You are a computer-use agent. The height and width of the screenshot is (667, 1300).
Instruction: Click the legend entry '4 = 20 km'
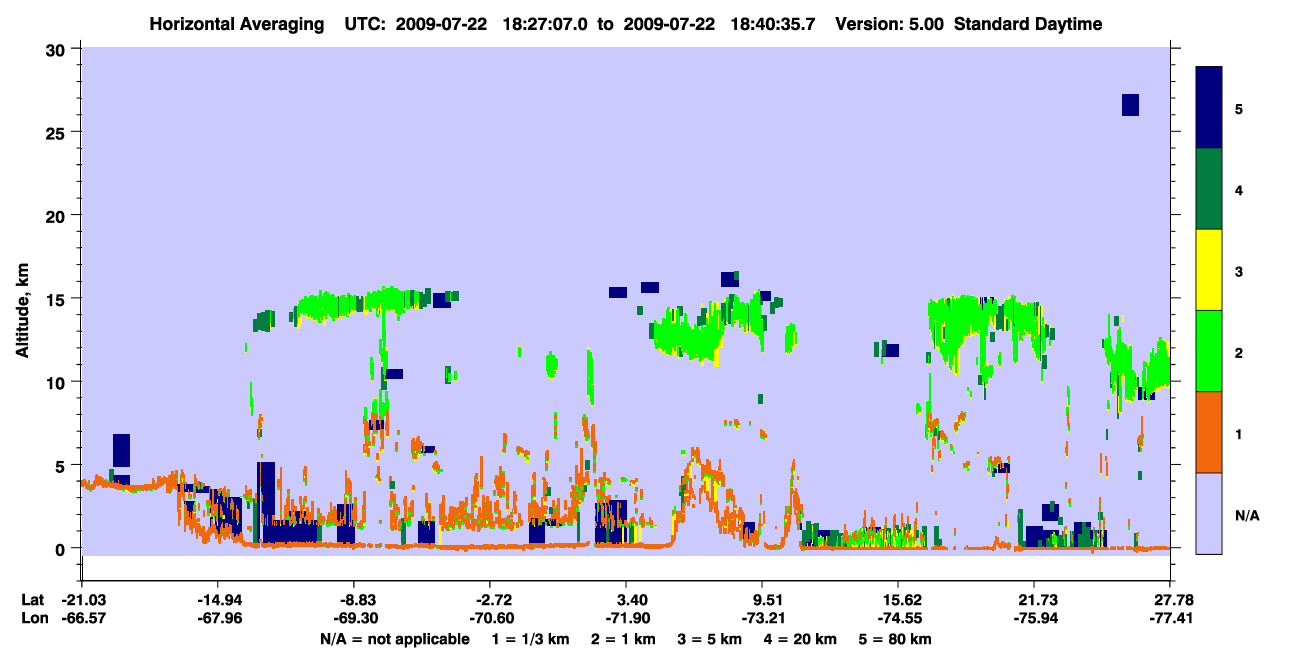click(x=801, y=639)
